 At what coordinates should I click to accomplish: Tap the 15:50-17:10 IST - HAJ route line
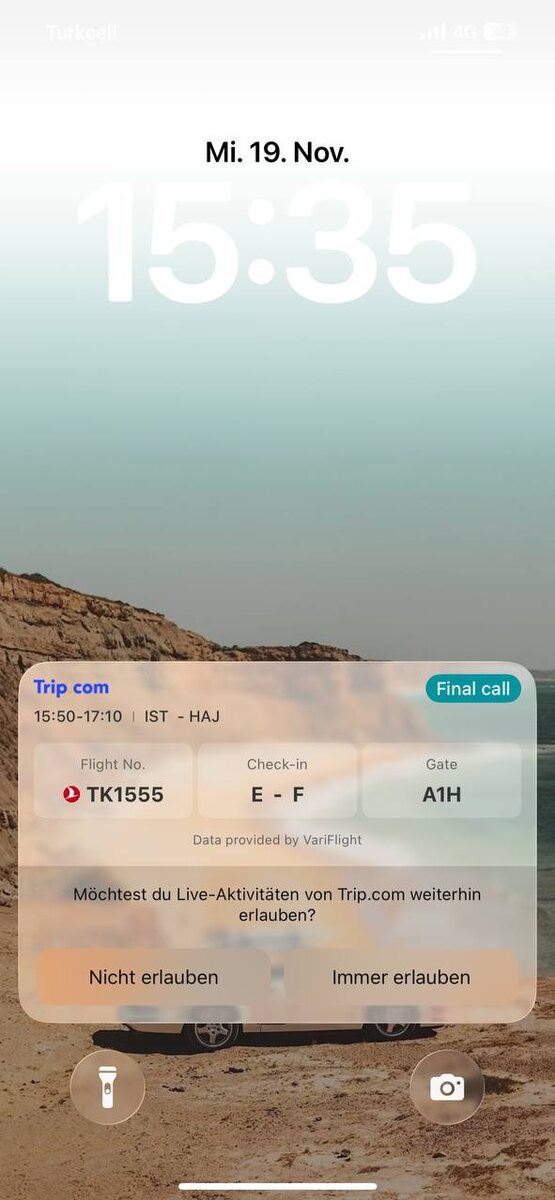coord(127,716)
